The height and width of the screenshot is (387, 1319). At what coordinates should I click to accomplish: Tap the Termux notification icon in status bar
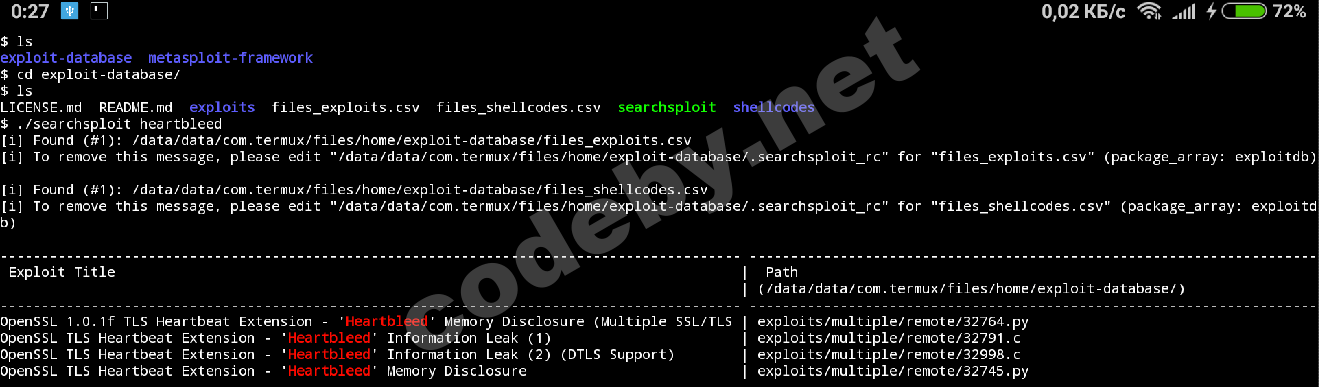(99, 12)
